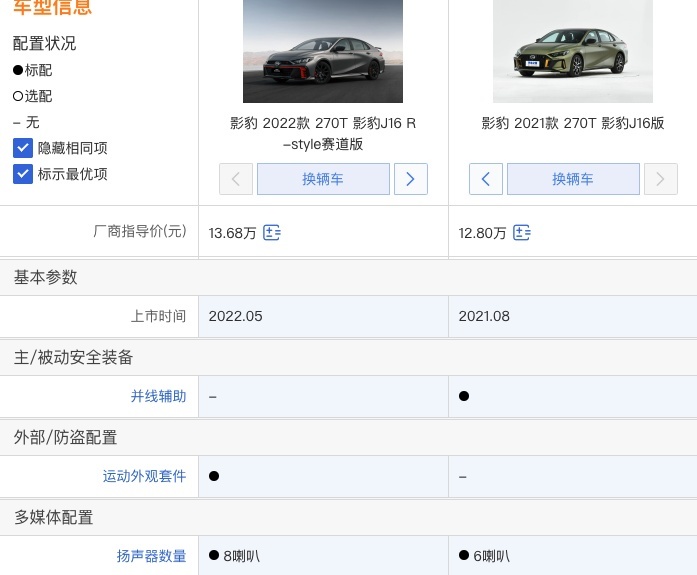Click the 厂商指导价(元) row label
The width and height of the screenshot is (697, 575).
click(x=140, y=231)
